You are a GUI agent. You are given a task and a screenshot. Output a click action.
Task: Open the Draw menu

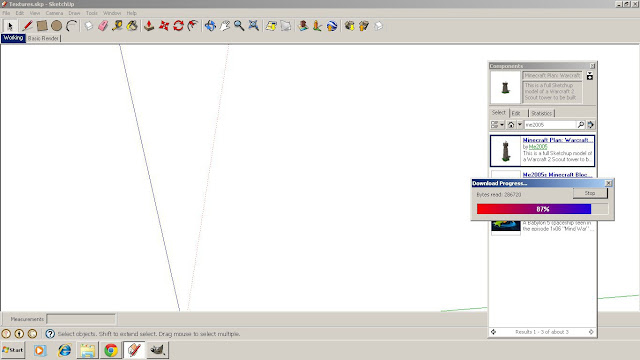[74, 13]
